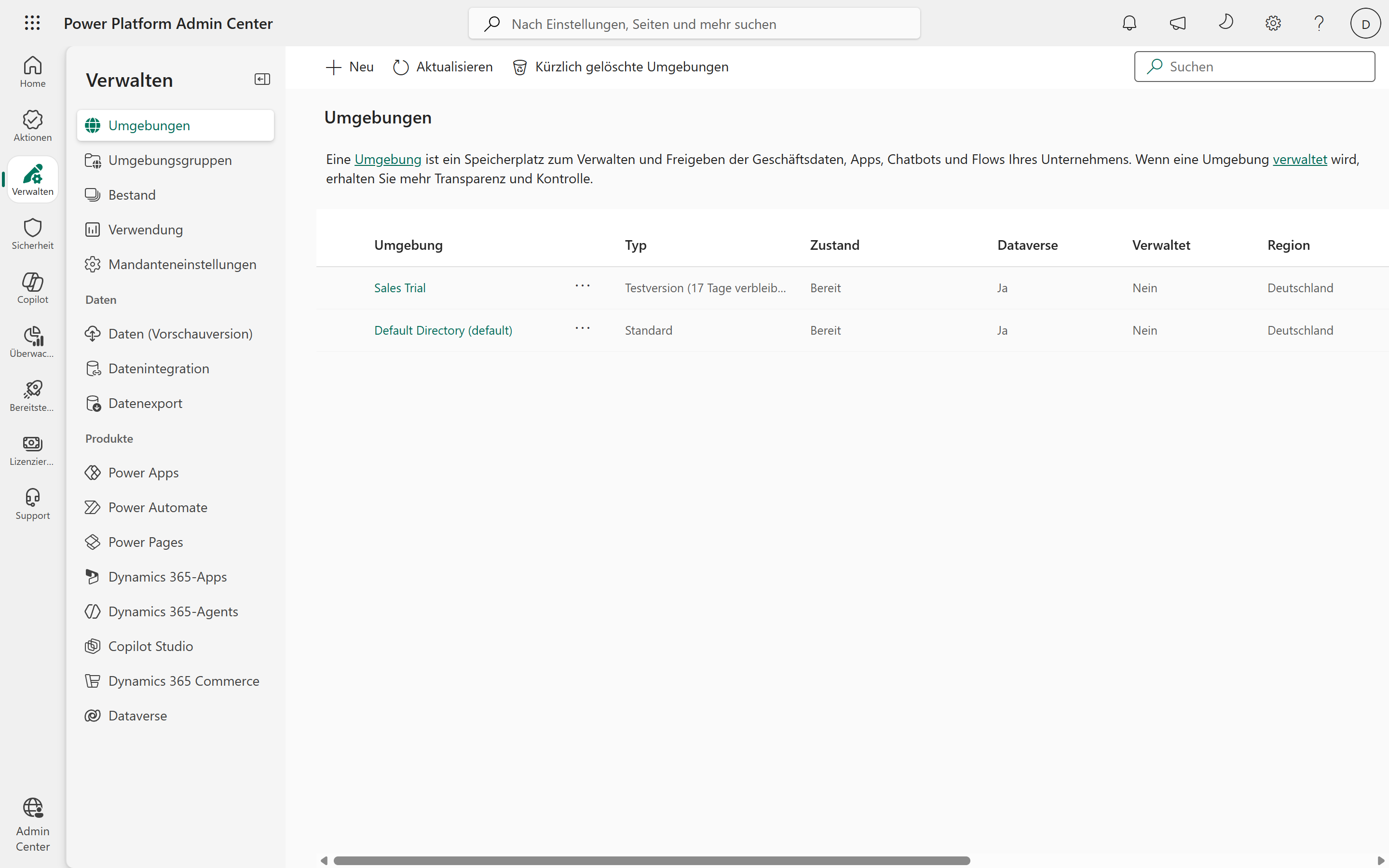Click Neu to create environment

coord(349,67)
